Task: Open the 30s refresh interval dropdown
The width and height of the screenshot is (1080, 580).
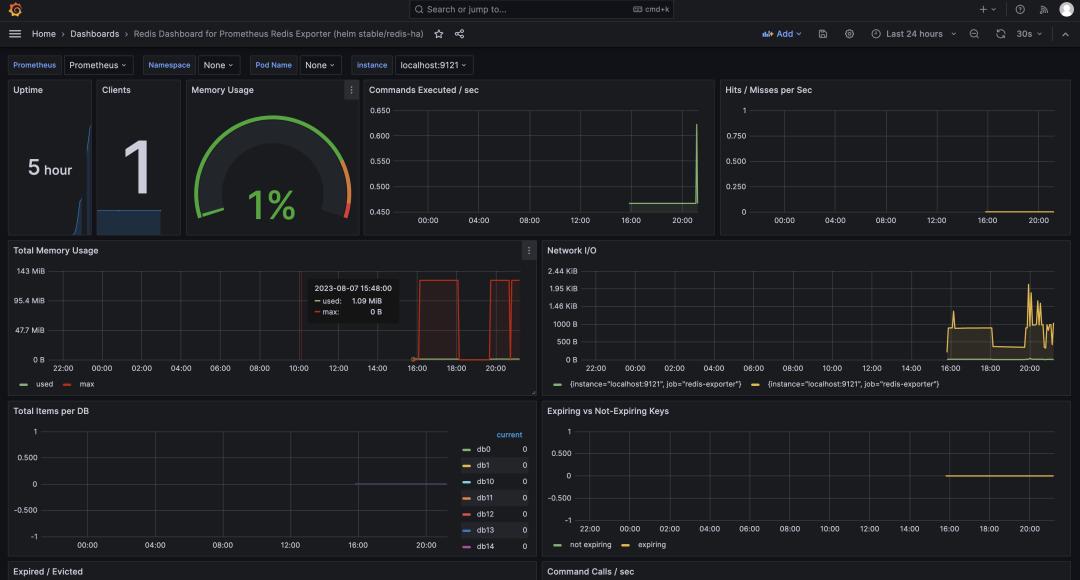Action: click(1029, 34)
